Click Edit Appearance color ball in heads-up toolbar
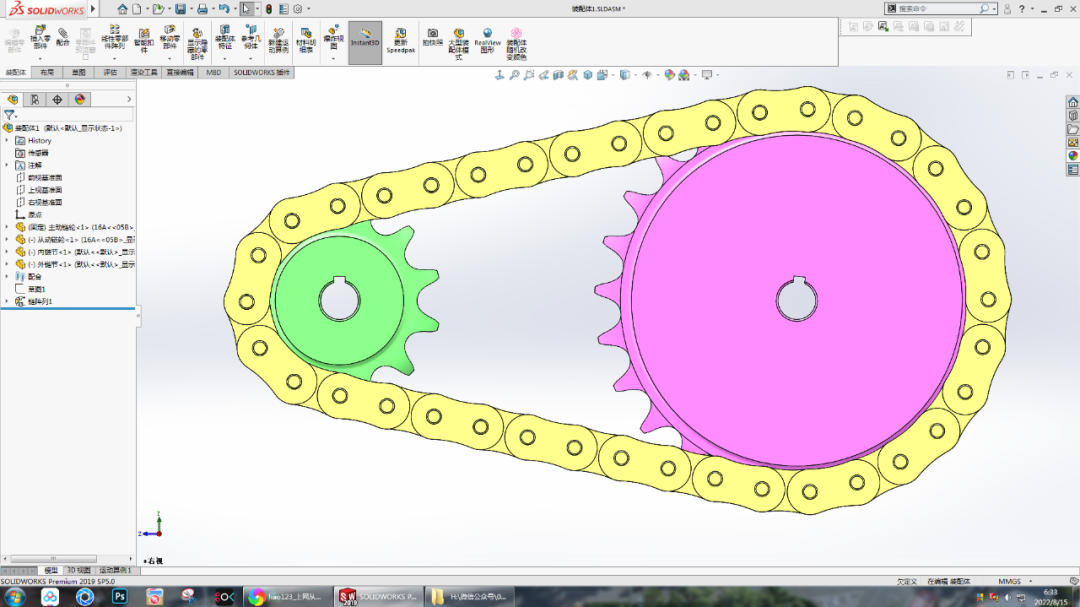The image size is (1080, 607). pyautogui.click(x=671, y=74)
